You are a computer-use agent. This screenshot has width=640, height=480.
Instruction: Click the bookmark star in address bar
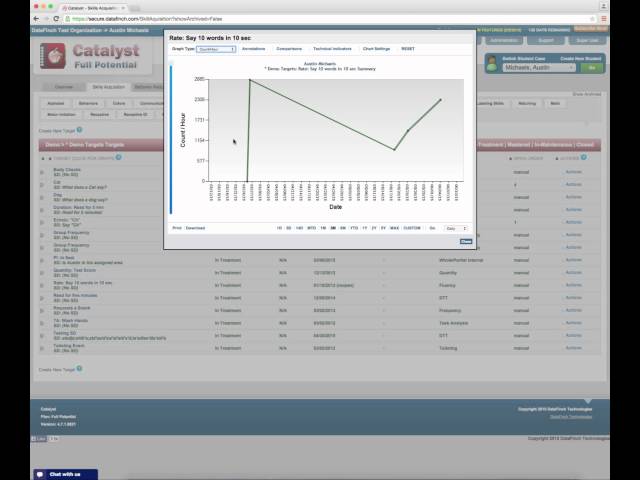pyautogui.click(x=592, y=19)
